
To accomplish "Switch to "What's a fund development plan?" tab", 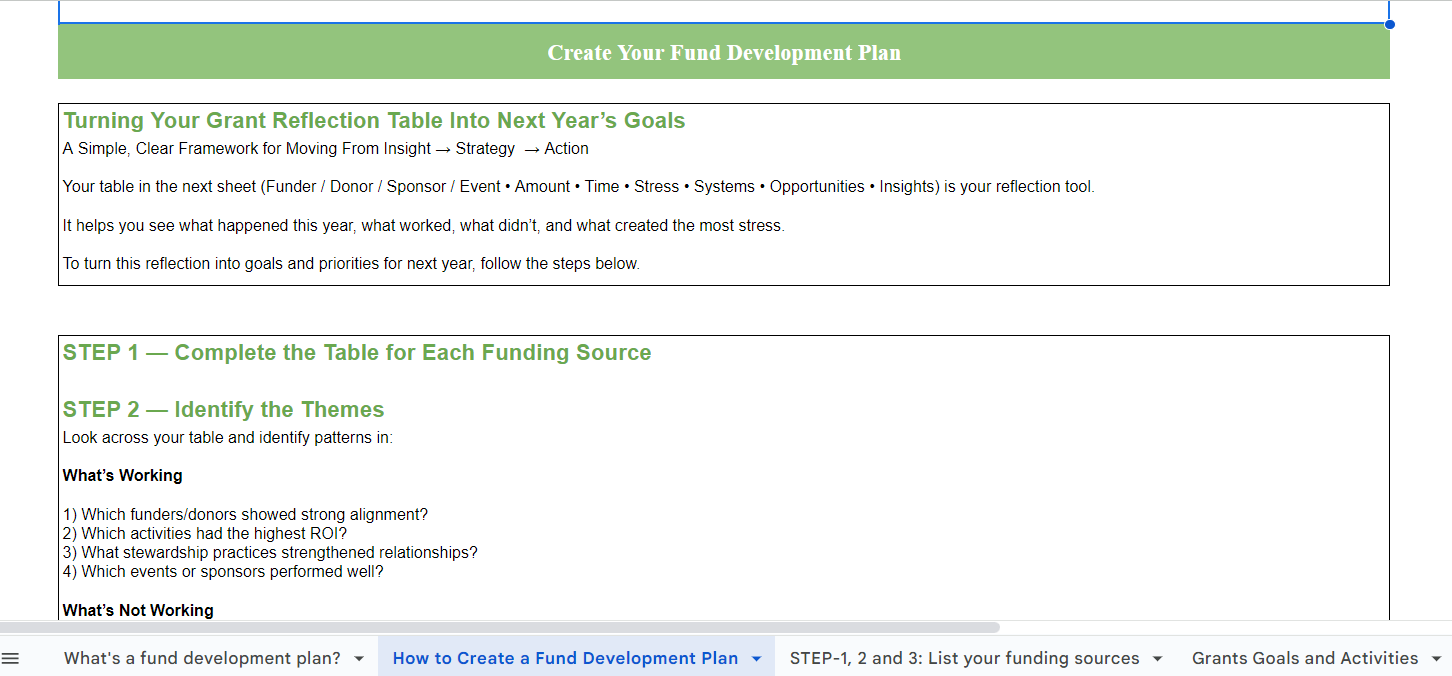I will coord(202,658).
